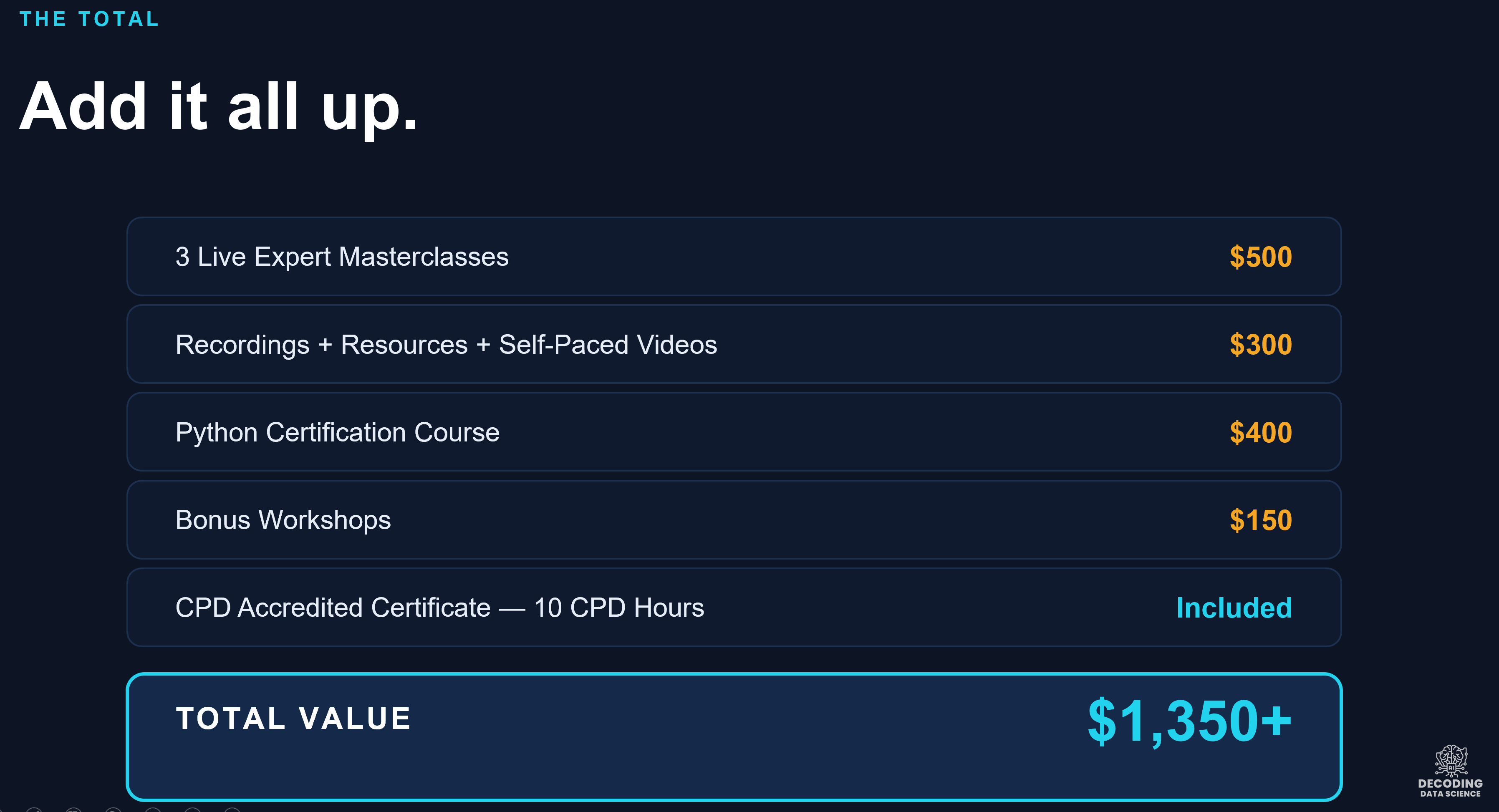1499x812 pixels.
Task: Click the "TOTAL VALUE" label
Action: 293,719
